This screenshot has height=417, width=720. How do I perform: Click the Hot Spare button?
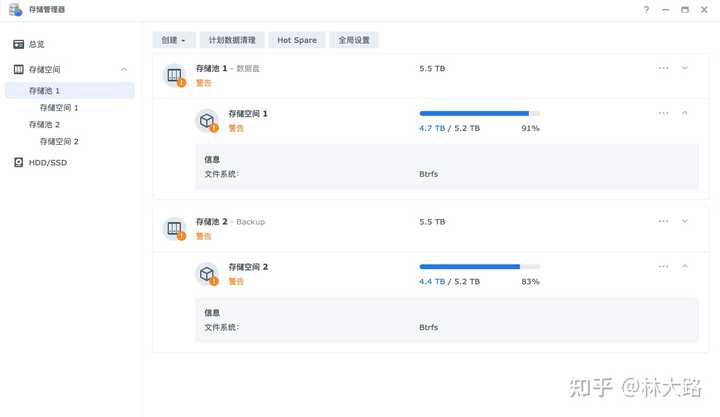(x=297, y=40)
